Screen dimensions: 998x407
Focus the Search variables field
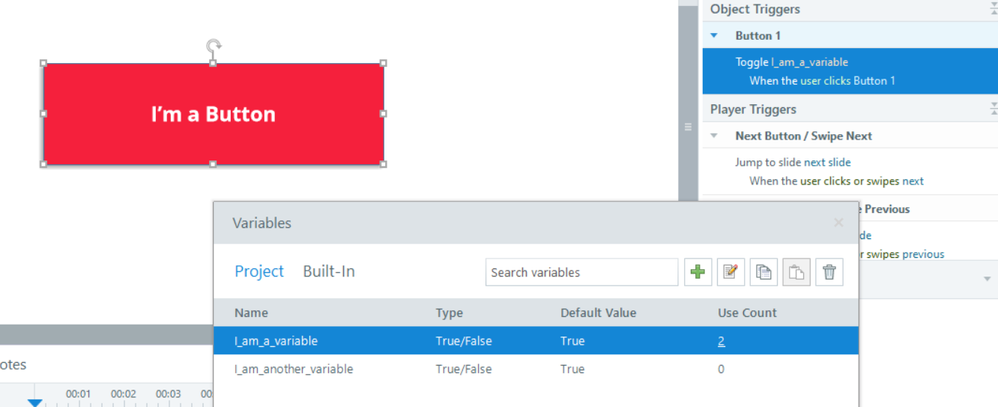point(582,272)
